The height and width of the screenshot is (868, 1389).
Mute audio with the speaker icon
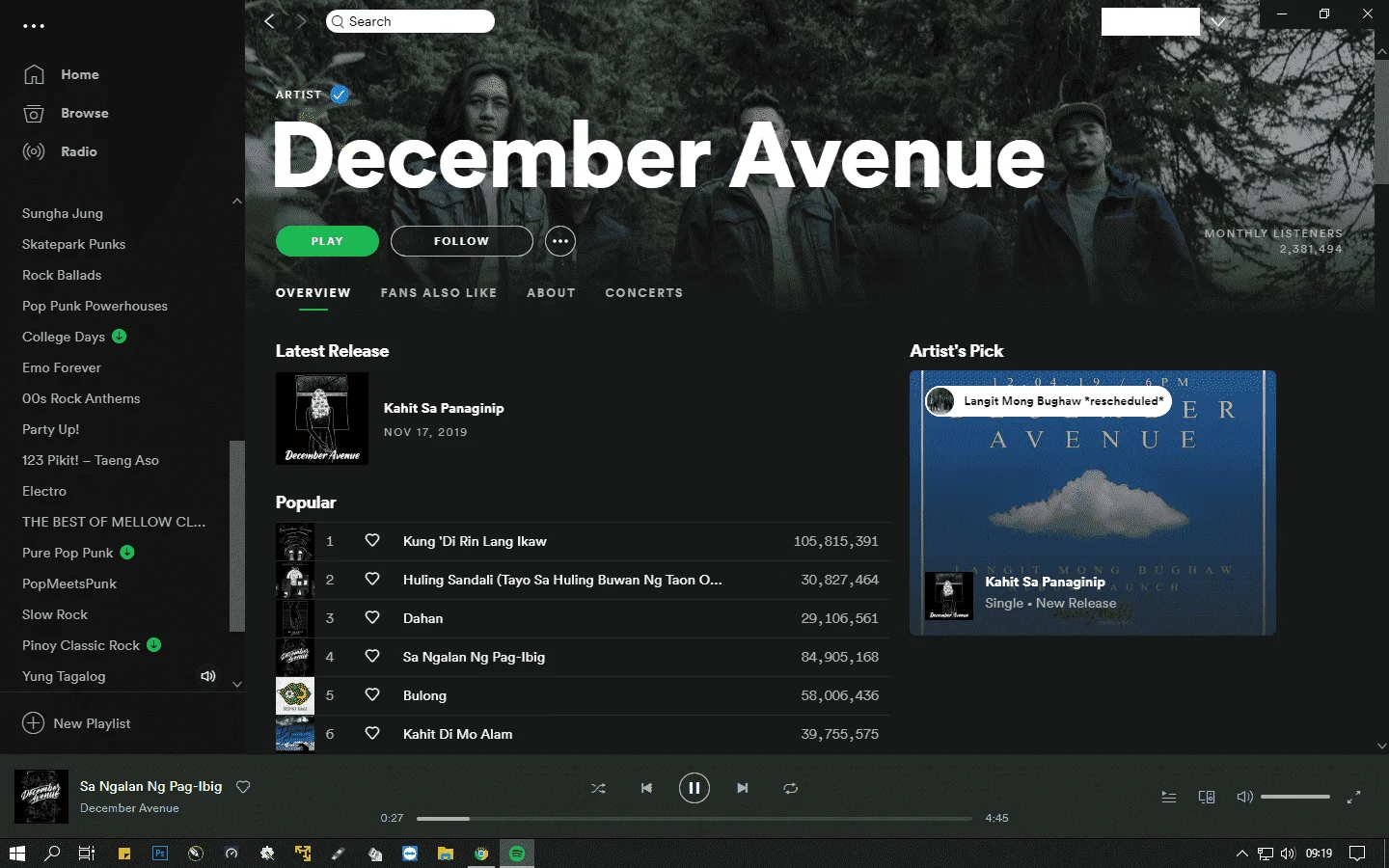(1244, 797)
